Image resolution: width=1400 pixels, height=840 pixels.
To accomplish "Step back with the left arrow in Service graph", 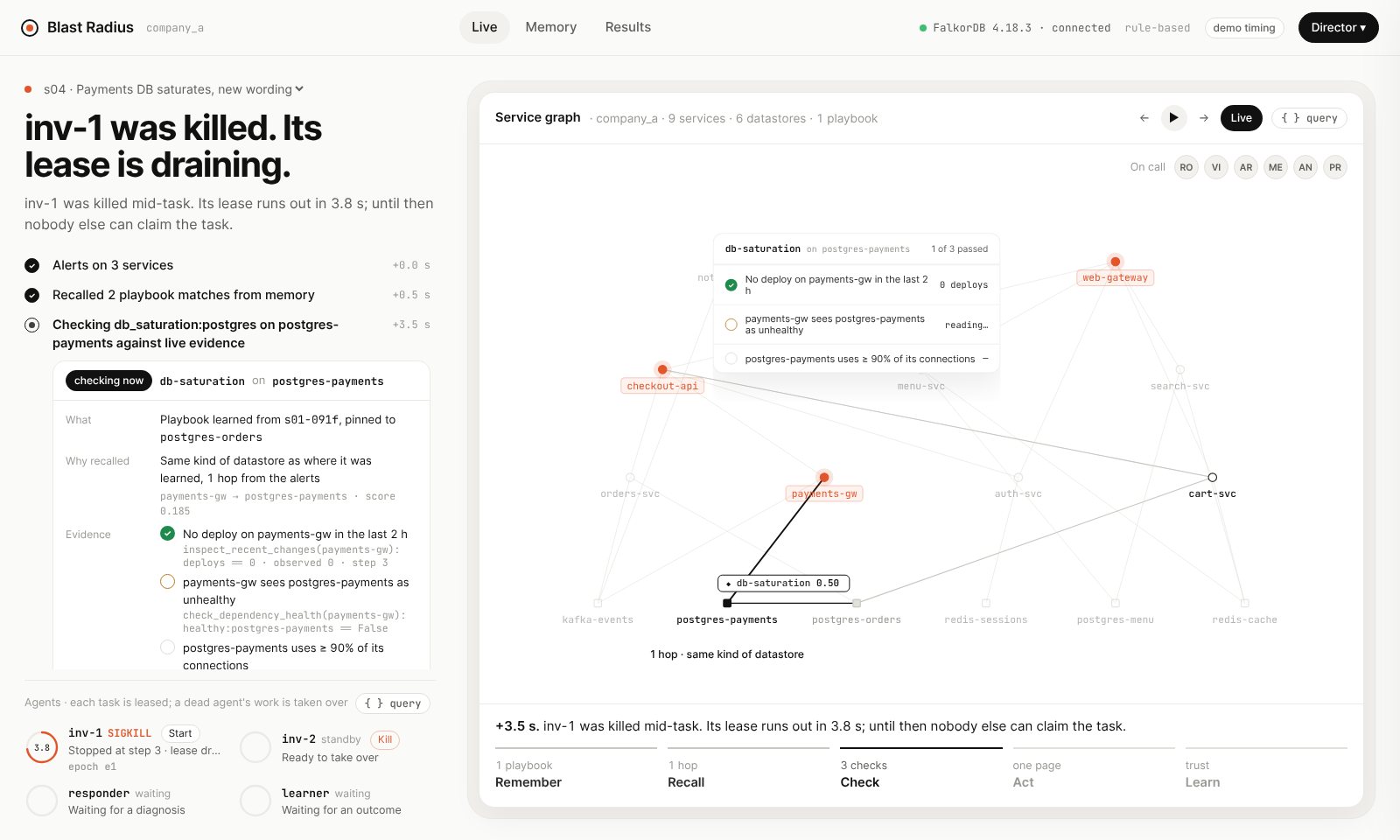I will coord(1144,118).
